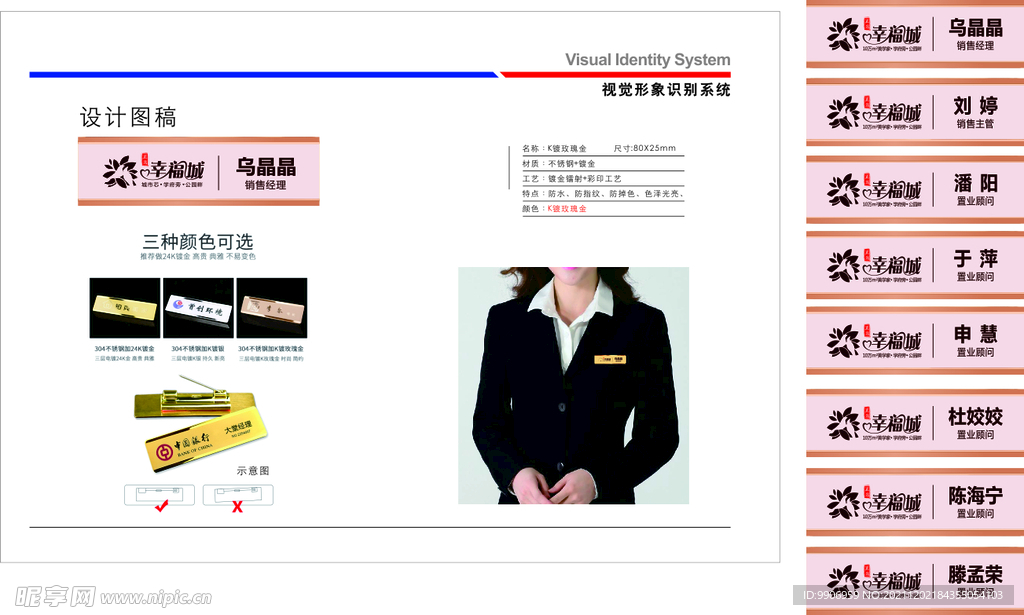1024x615 pixels.
Task: Click the 材质 不锈钢+镀金 spec line
Action: pyautogui.click(x=558, y=163)
